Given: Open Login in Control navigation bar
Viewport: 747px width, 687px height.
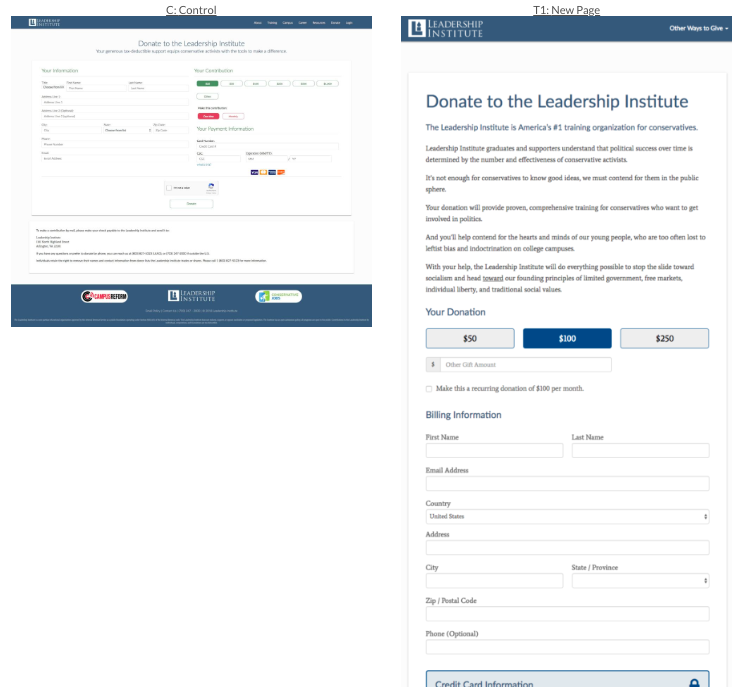Looking at the screenshot, I should click(349, 23).
